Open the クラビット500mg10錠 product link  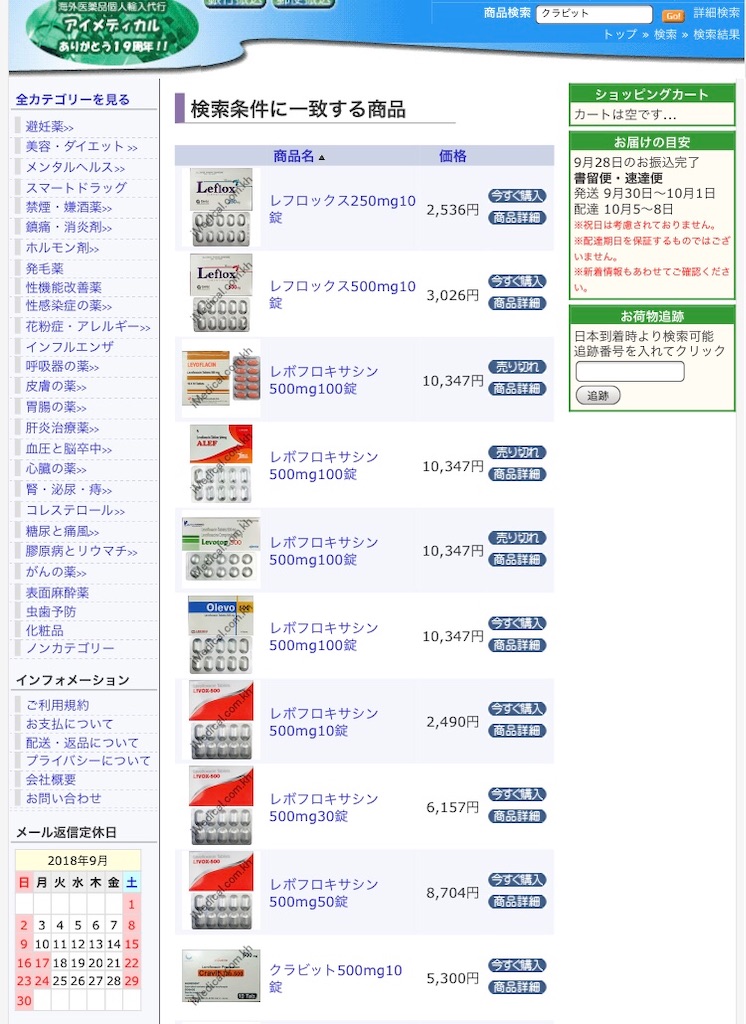pyautogui.click(x=335, y=978)
